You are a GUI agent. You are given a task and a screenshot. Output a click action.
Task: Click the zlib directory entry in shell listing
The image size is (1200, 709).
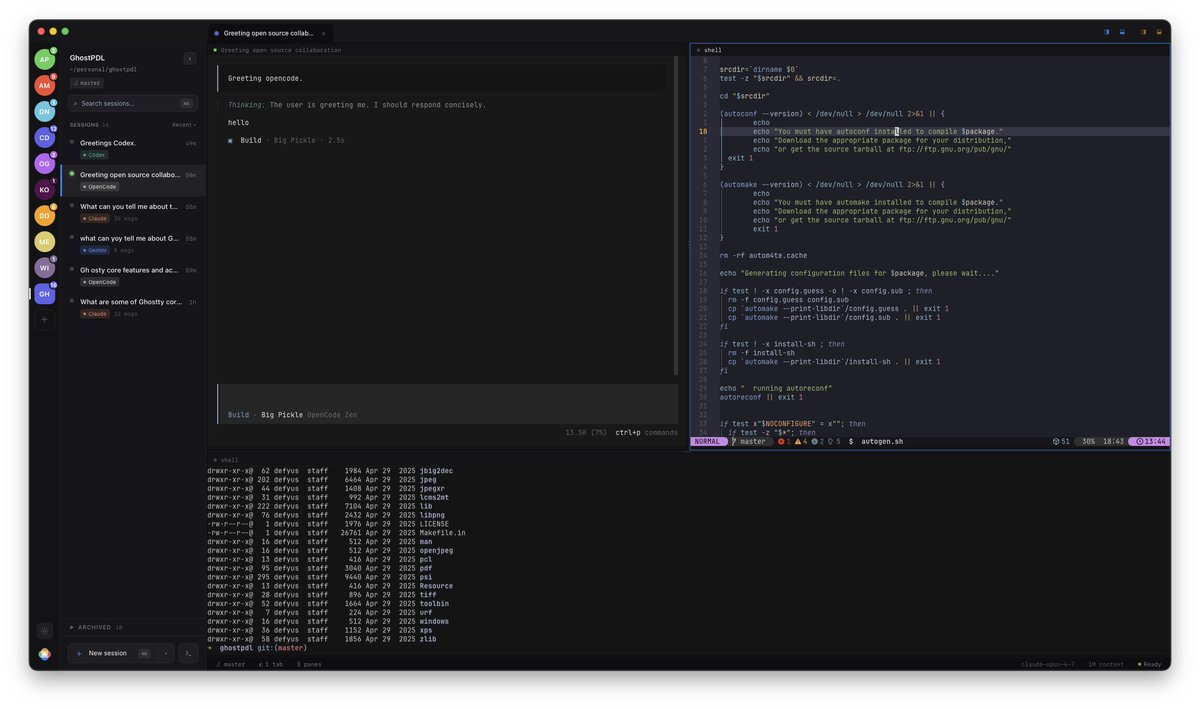click(428, 639)
